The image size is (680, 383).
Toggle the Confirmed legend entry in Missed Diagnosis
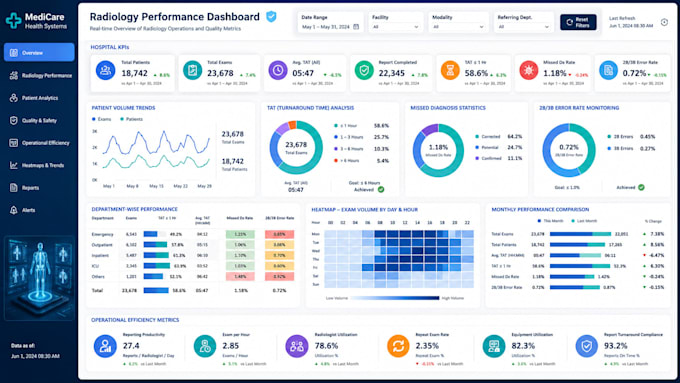coord(488,158)
